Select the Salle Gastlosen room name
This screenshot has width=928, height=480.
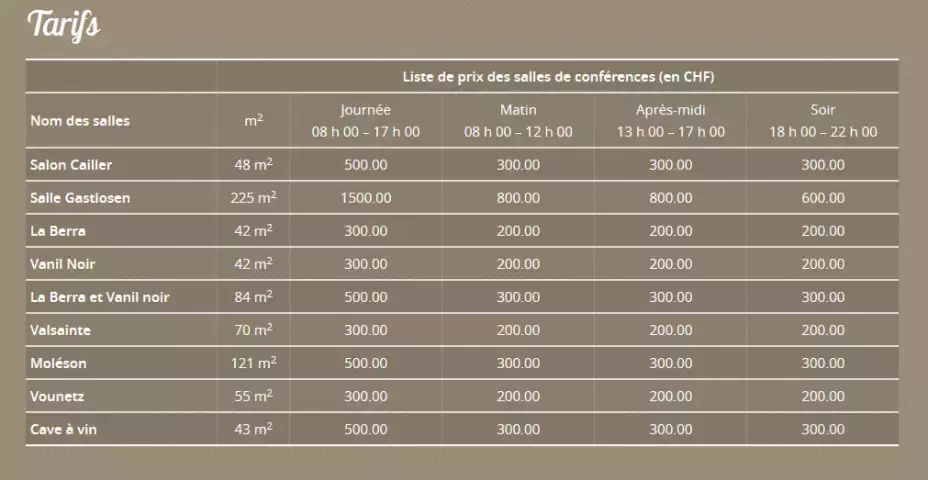pos(80,198)
